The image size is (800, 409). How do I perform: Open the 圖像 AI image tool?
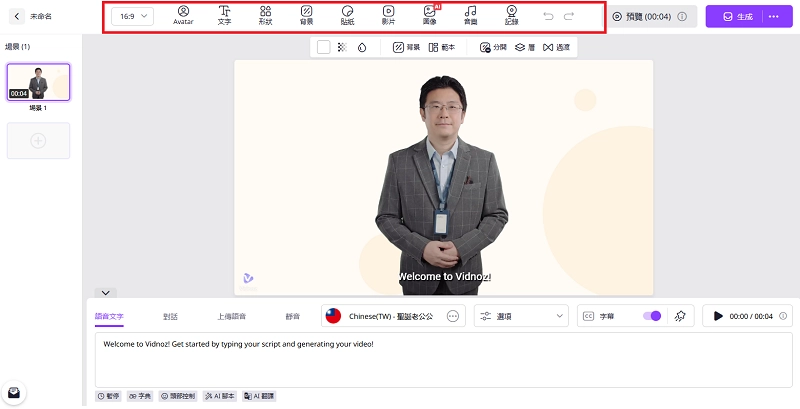coord(430,15)
